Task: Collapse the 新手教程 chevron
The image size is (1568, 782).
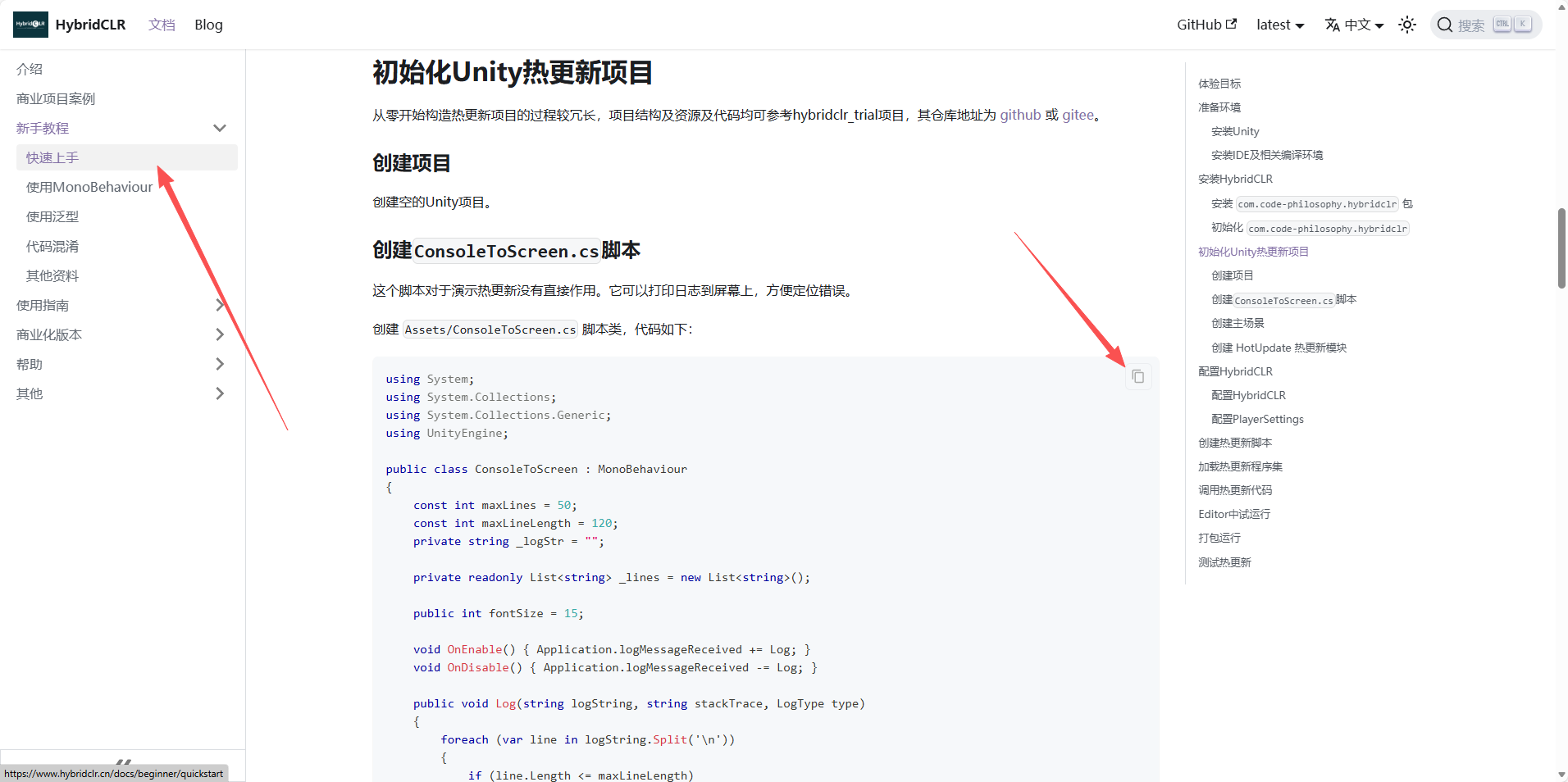Action: click(x=220, y=128)
